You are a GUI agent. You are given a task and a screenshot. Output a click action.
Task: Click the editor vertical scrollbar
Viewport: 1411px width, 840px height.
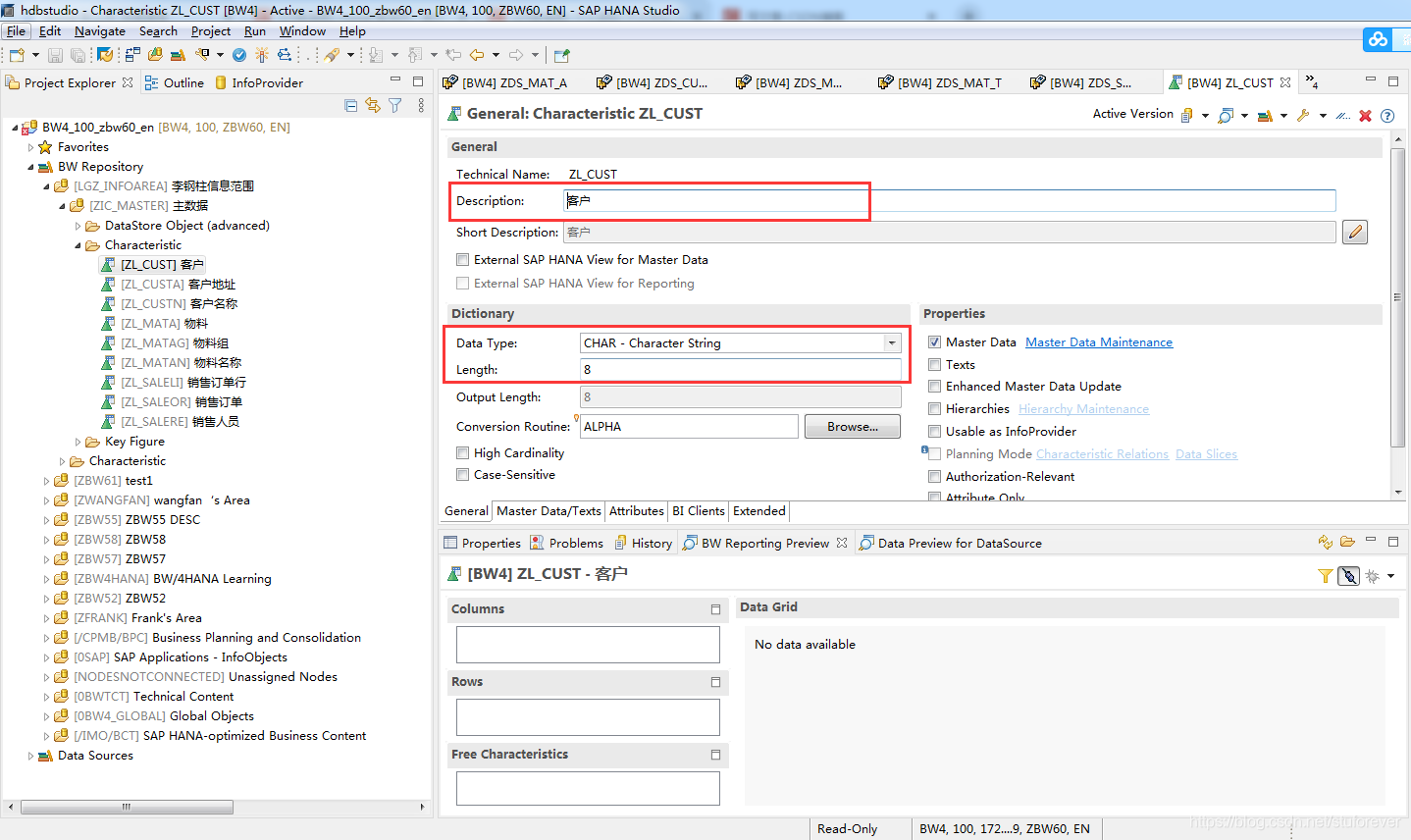1397,297
